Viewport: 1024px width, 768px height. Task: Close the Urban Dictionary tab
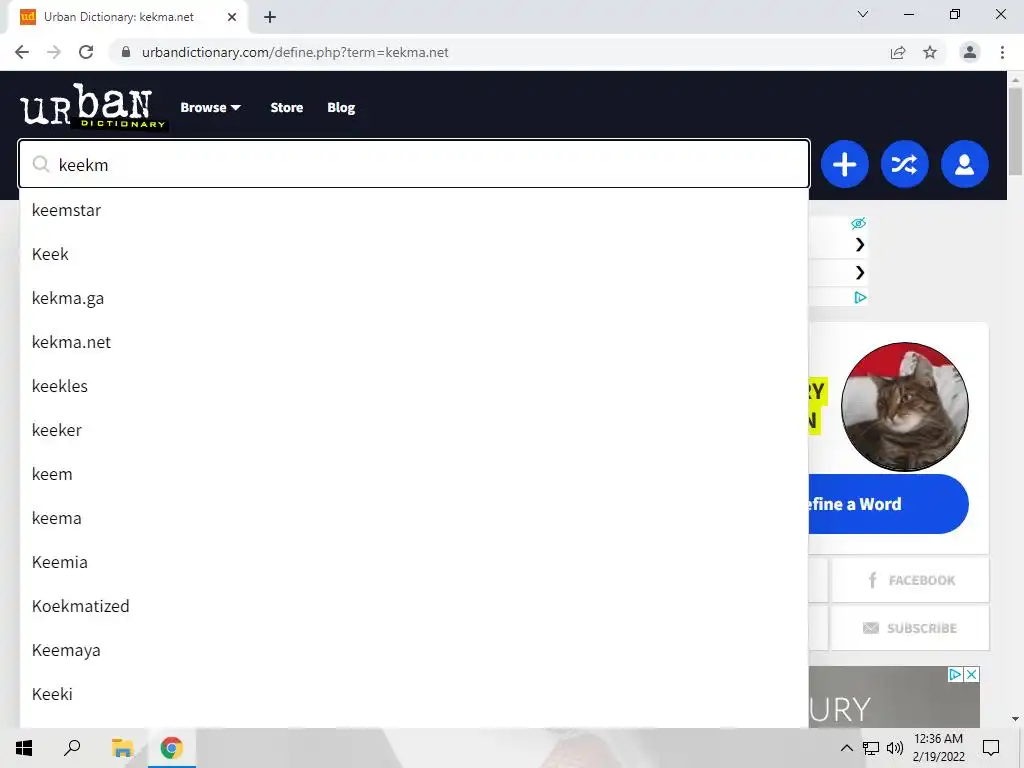click(232, 17)
